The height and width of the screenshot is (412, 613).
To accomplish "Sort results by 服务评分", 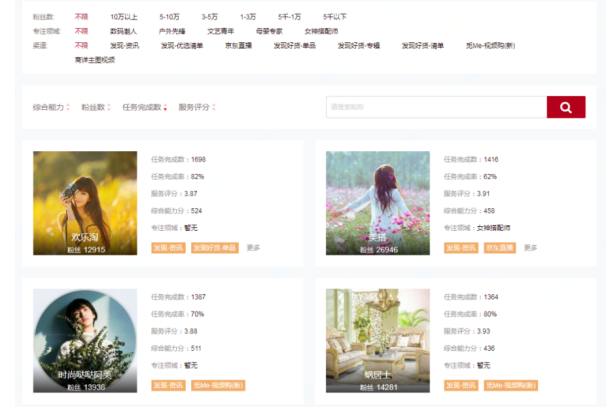I will (197, 107).
